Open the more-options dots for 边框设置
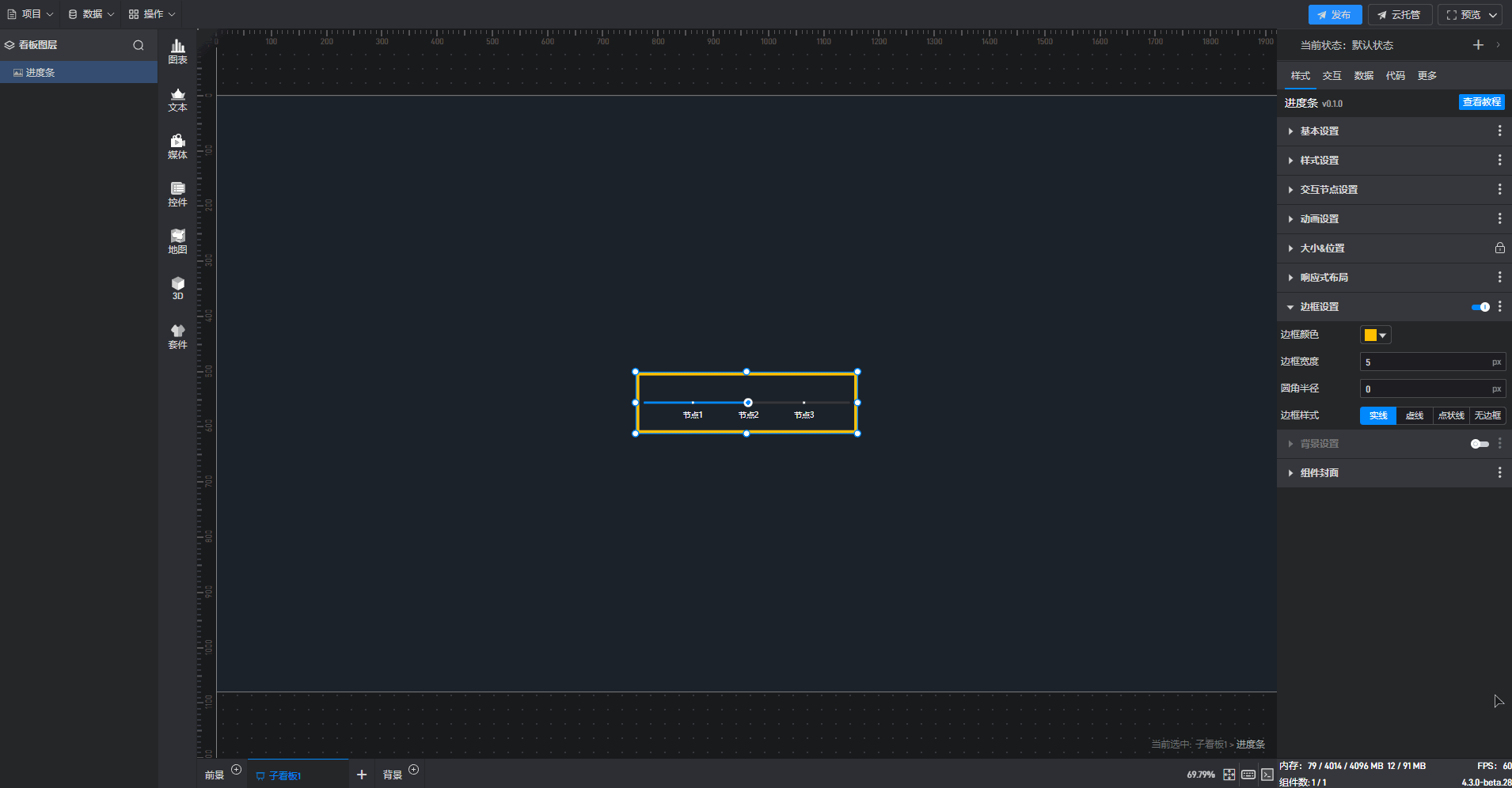The width and height of the screenshot is (1512, 788). pos(1499,306)
